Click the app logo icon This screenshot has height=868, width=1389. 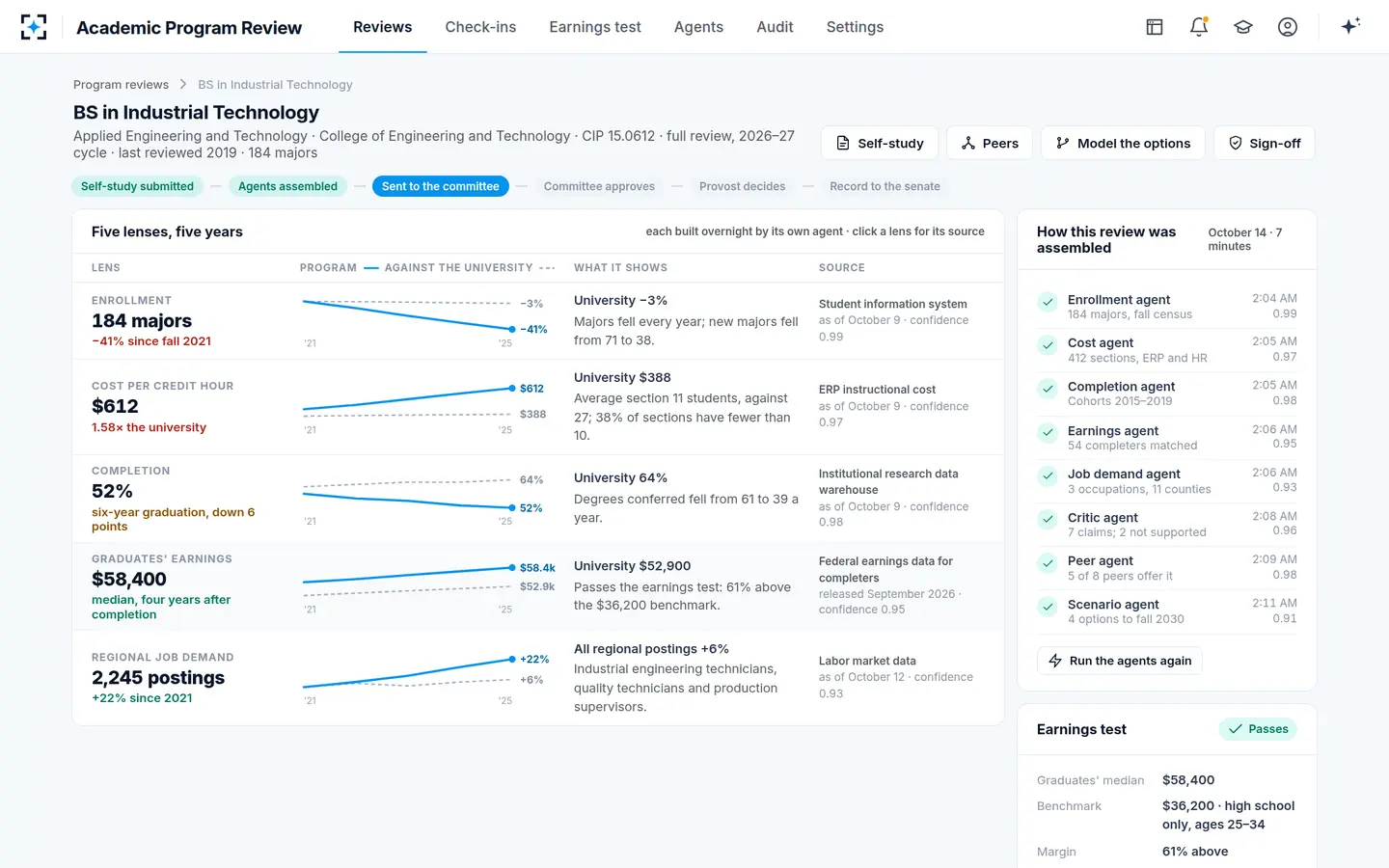pyautogui.click(x=34, y=27)
